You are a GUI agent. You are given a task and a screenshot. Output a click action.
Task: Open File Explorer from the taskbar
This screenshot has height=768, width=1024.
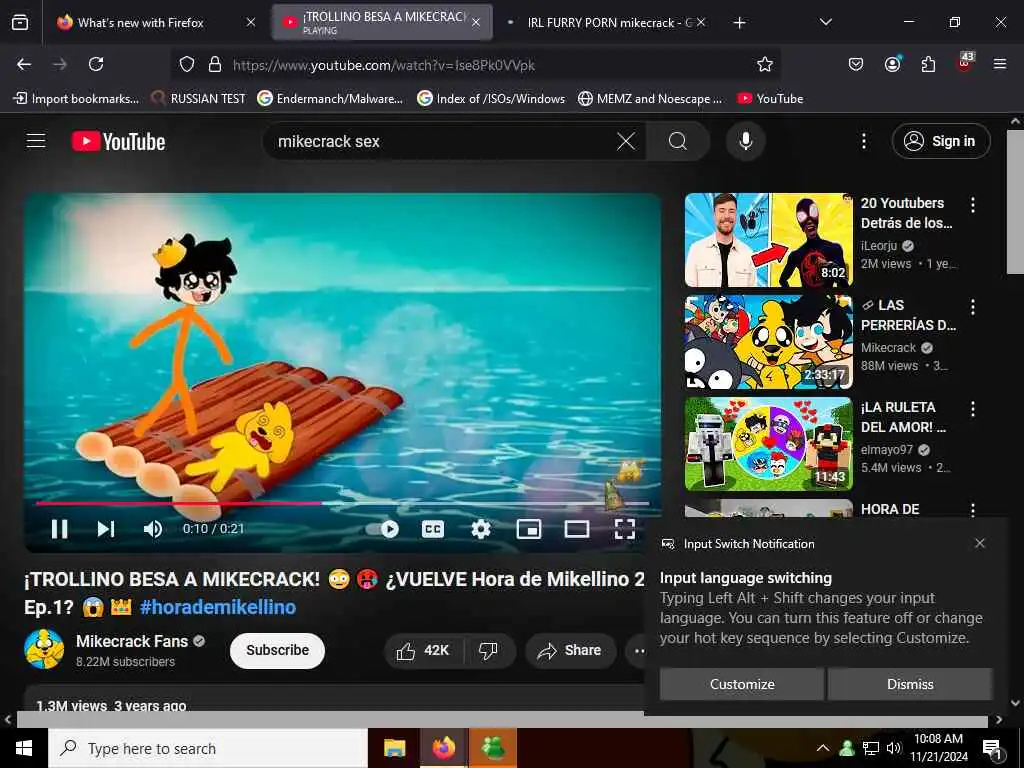coord(394,748)
